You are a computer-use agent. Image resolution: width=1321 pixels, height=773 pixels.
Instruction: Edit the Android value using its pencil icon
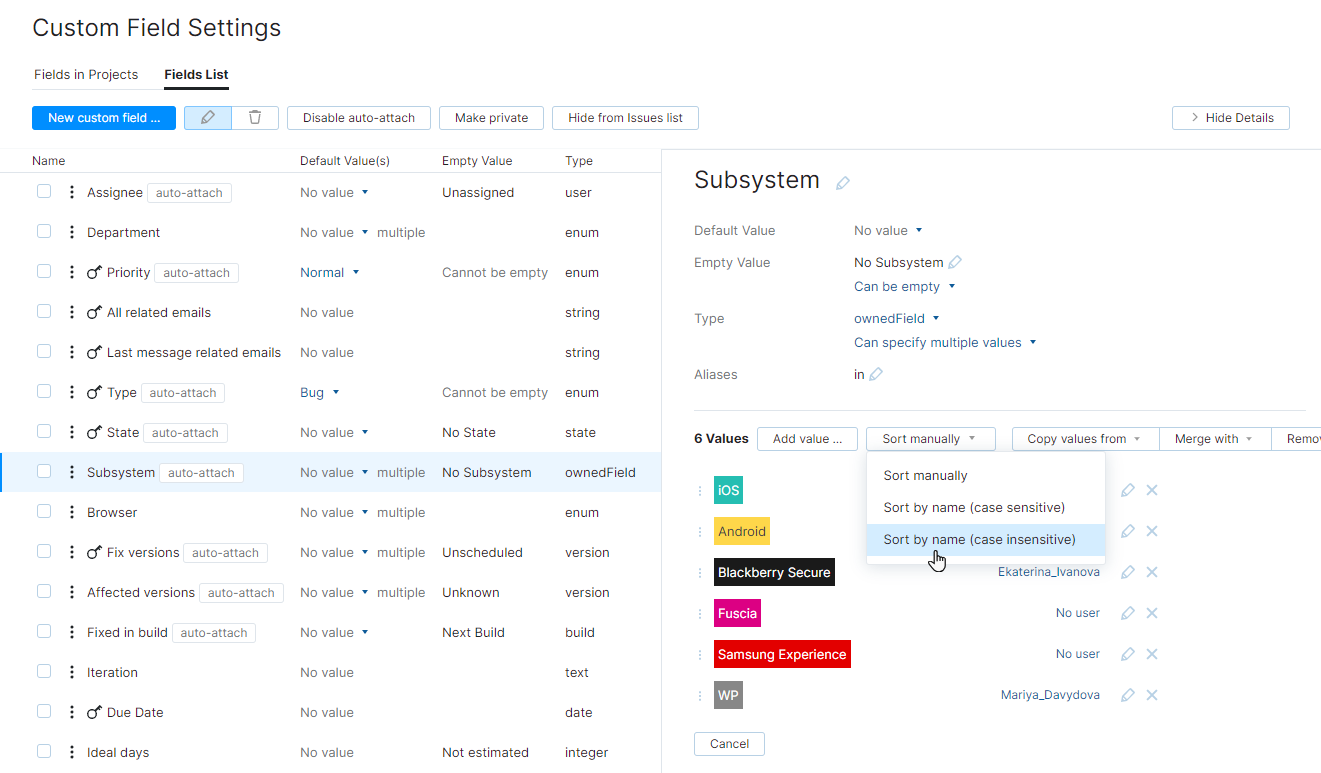1128,530
